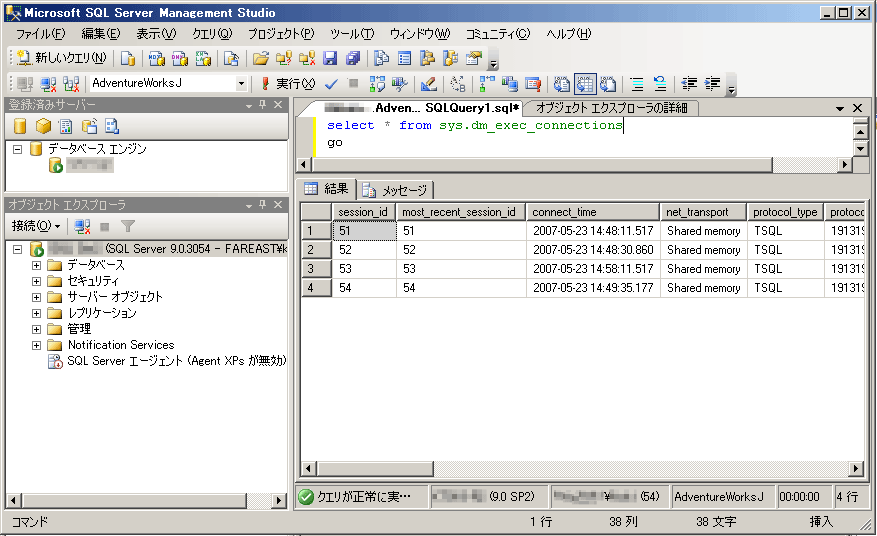877x536 pixels.
Task: Click the Summary list icon in toolbar
Action: pos(404,58)
